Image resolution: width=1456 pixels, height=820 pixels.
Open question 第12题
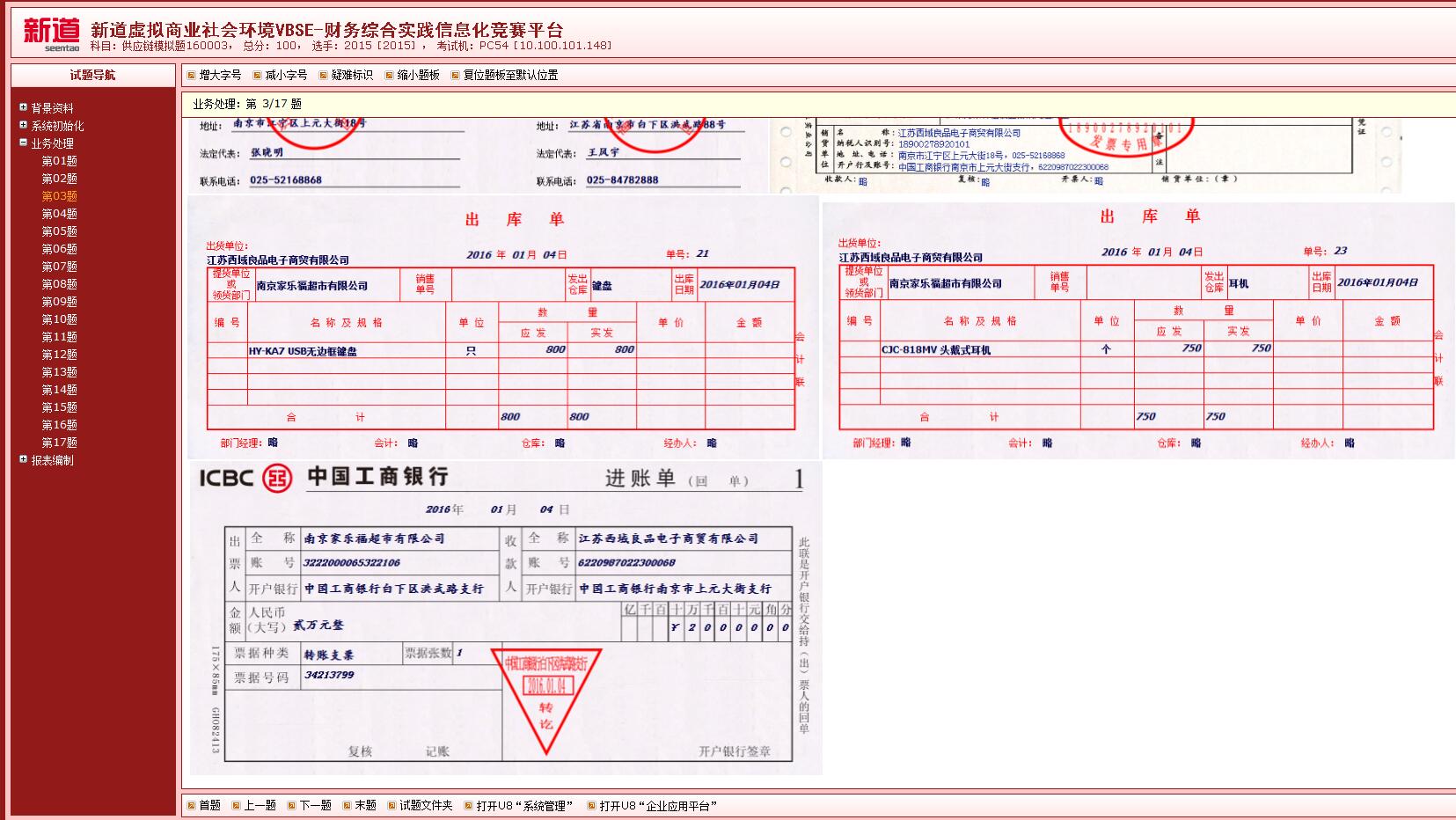(60, 355)
